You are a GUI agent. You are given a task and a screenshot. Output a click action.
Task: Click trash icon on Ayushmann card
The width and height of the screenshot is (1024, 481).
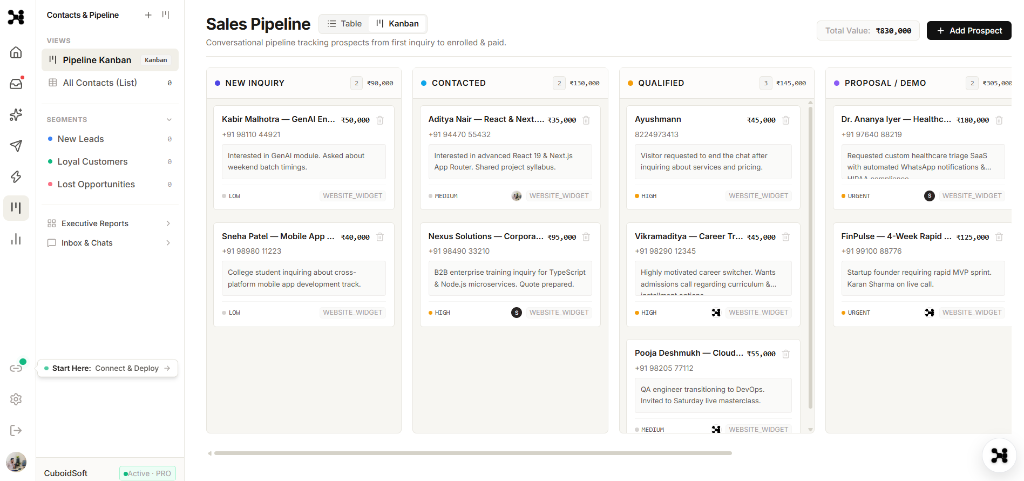(x=786, y=120)
